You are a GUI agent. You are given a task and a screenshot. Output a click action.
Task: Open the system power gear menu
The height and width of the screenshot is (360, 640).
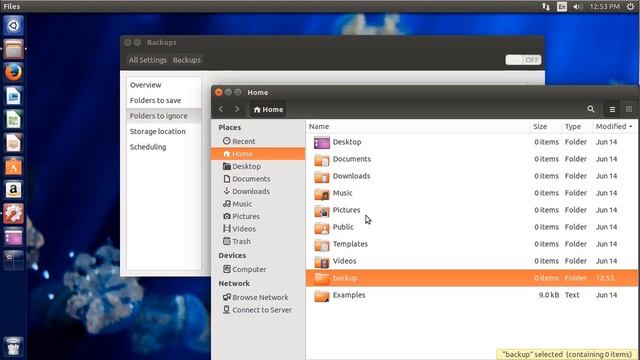click(631, 6)
